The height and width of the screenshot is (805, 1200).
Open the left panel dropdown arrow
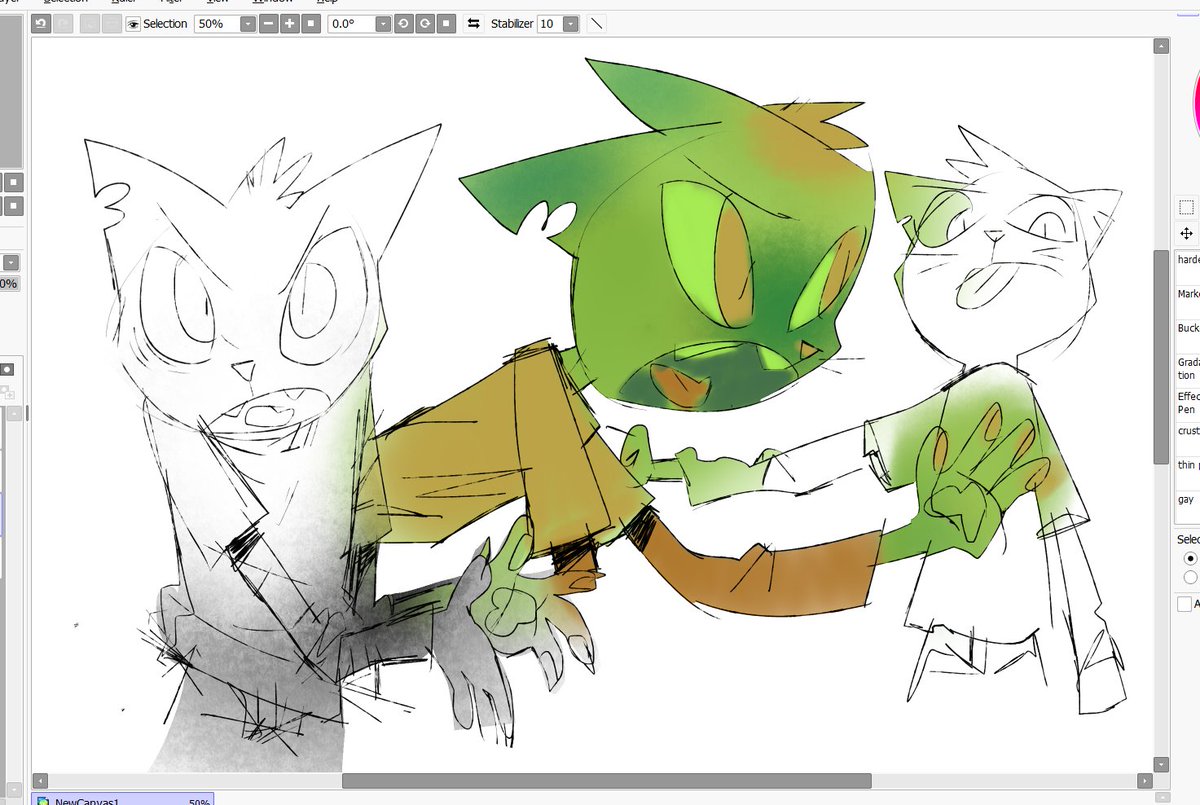(x=10, y=263)
